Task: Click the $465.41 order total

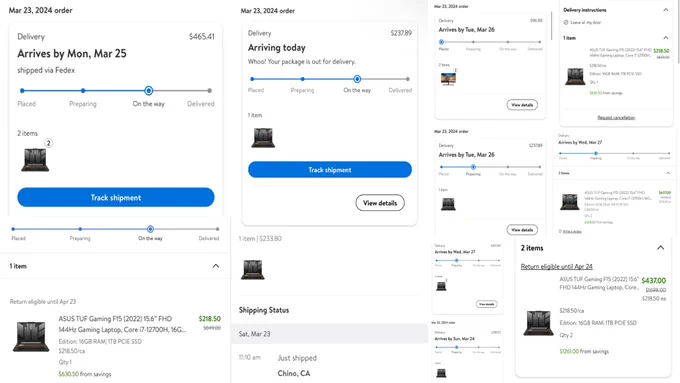Action: 202,36
